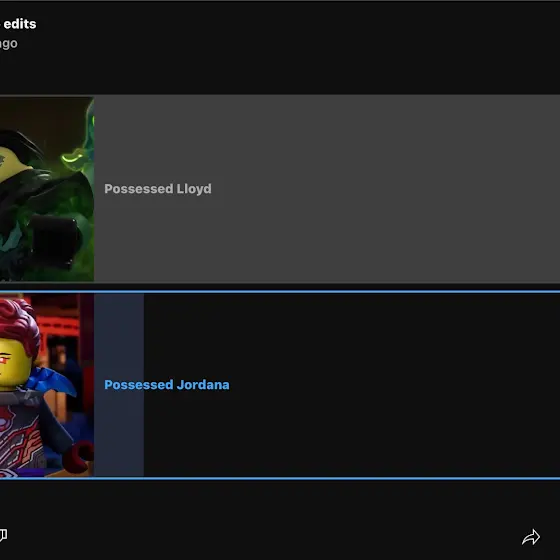Open the 'edits' channel name link
The image size is (560, 560).
click(20, 24)
